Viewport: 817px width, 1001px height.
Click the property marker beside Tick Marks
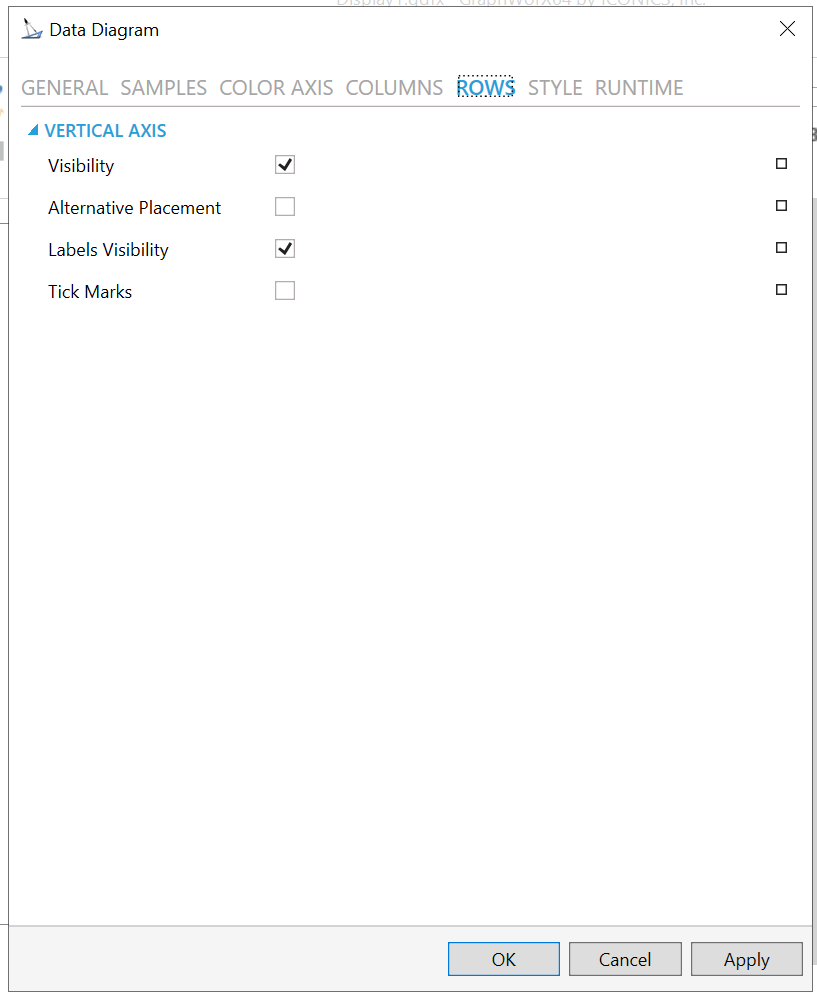tap(781, 290)
